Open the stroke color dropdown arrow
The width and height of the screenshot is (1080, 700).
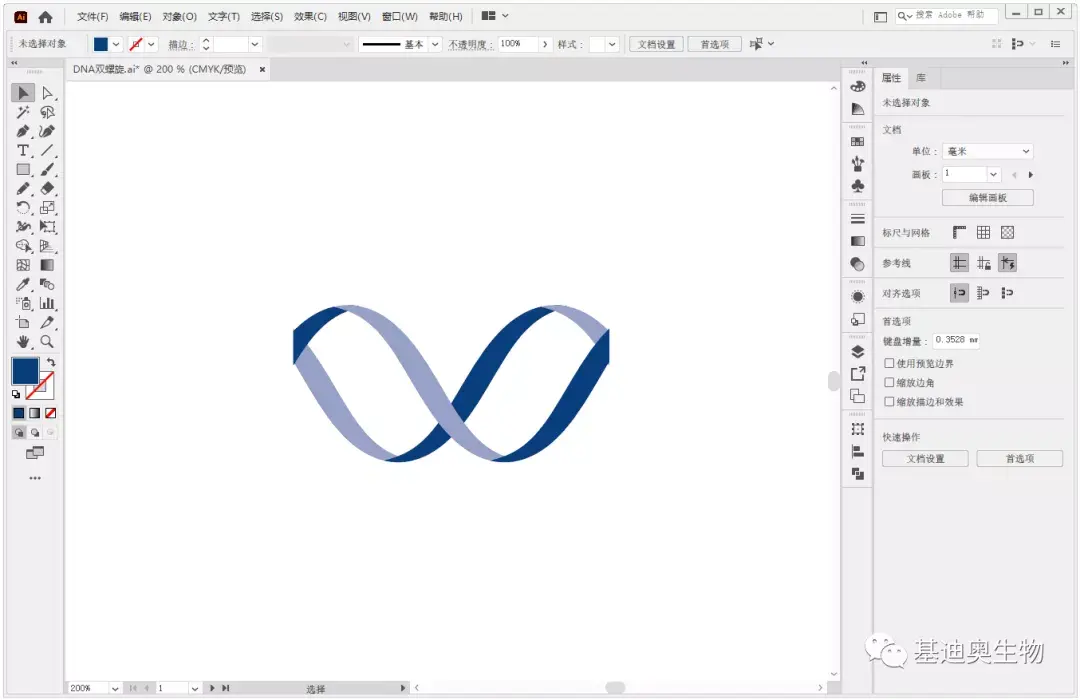coord(152,45)
